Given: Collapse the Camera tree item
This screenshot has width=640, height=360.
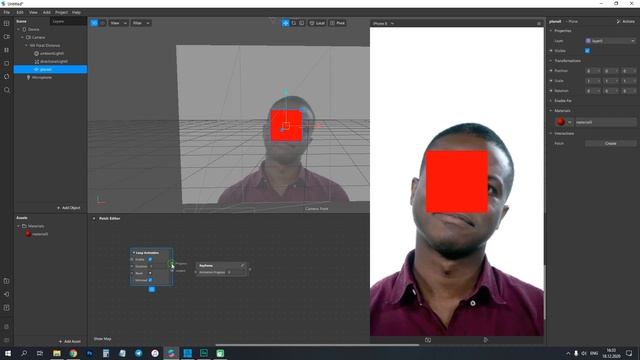Looking at the screenshot, I should [x=22, y=37].
